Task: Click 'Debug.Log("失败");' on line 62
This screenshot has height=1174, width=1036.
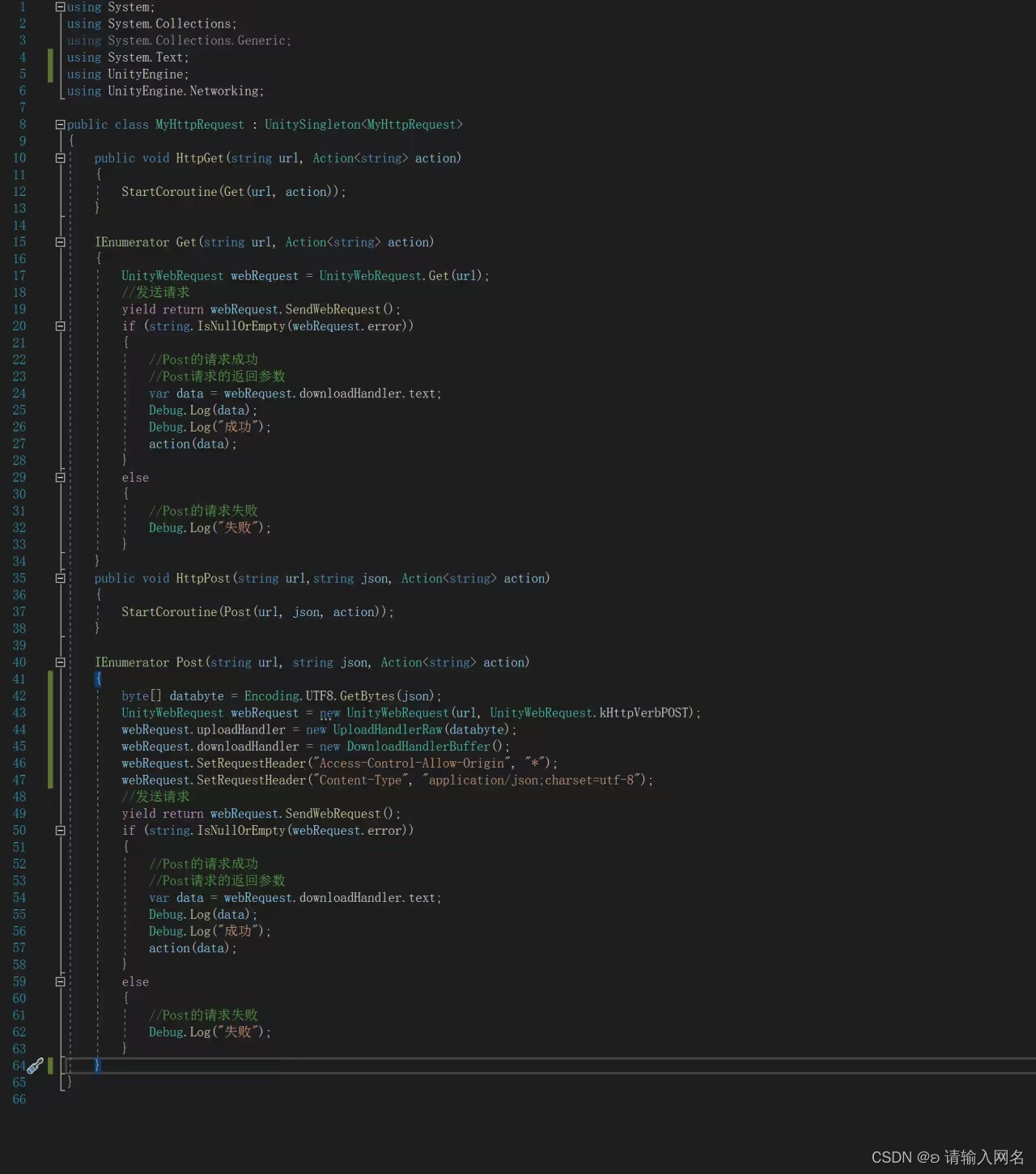Action: pyautogui.click(x=210, y=1032)
